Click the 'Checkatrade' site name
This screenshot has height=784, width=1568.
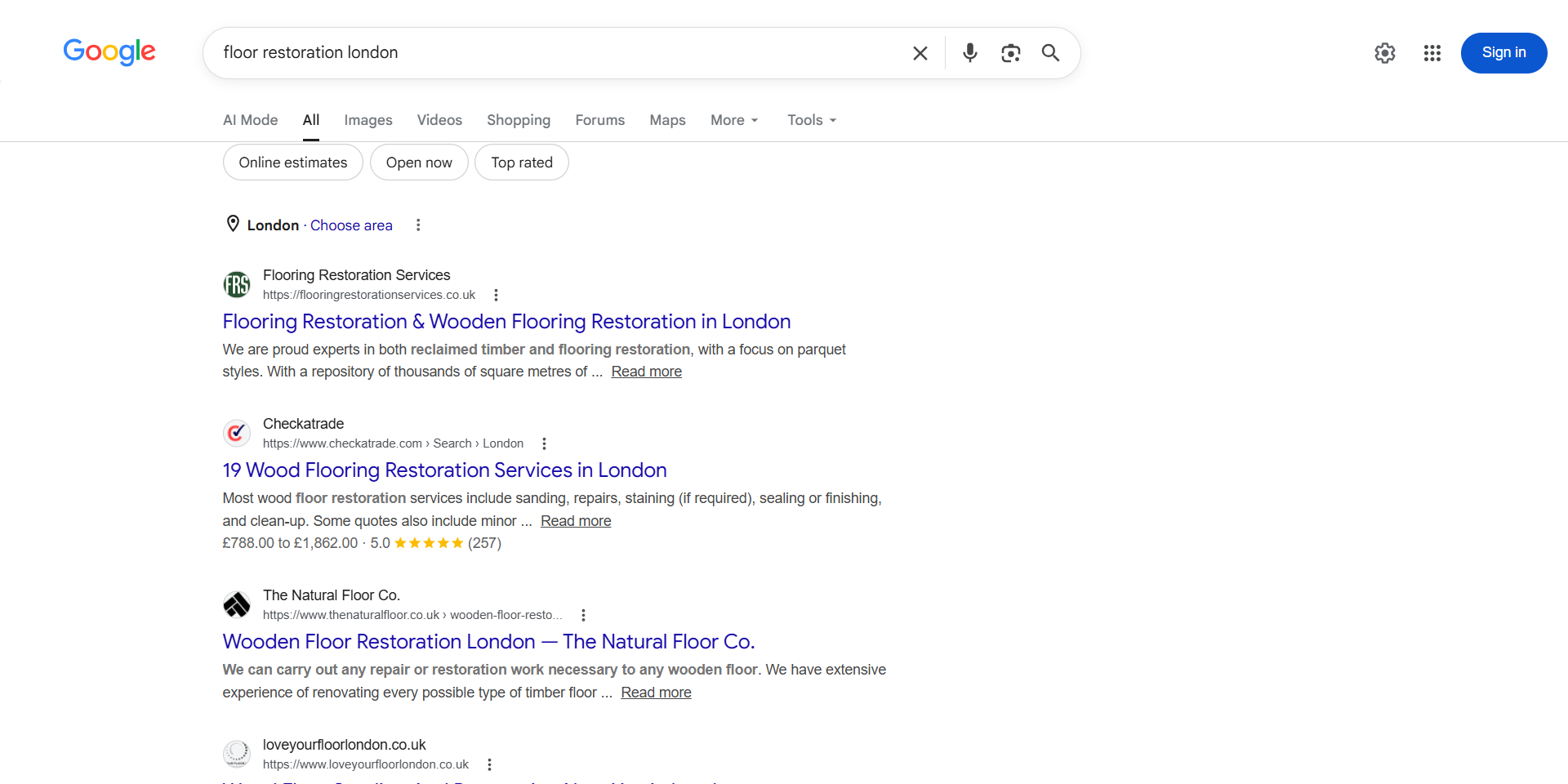pos(303,424)
